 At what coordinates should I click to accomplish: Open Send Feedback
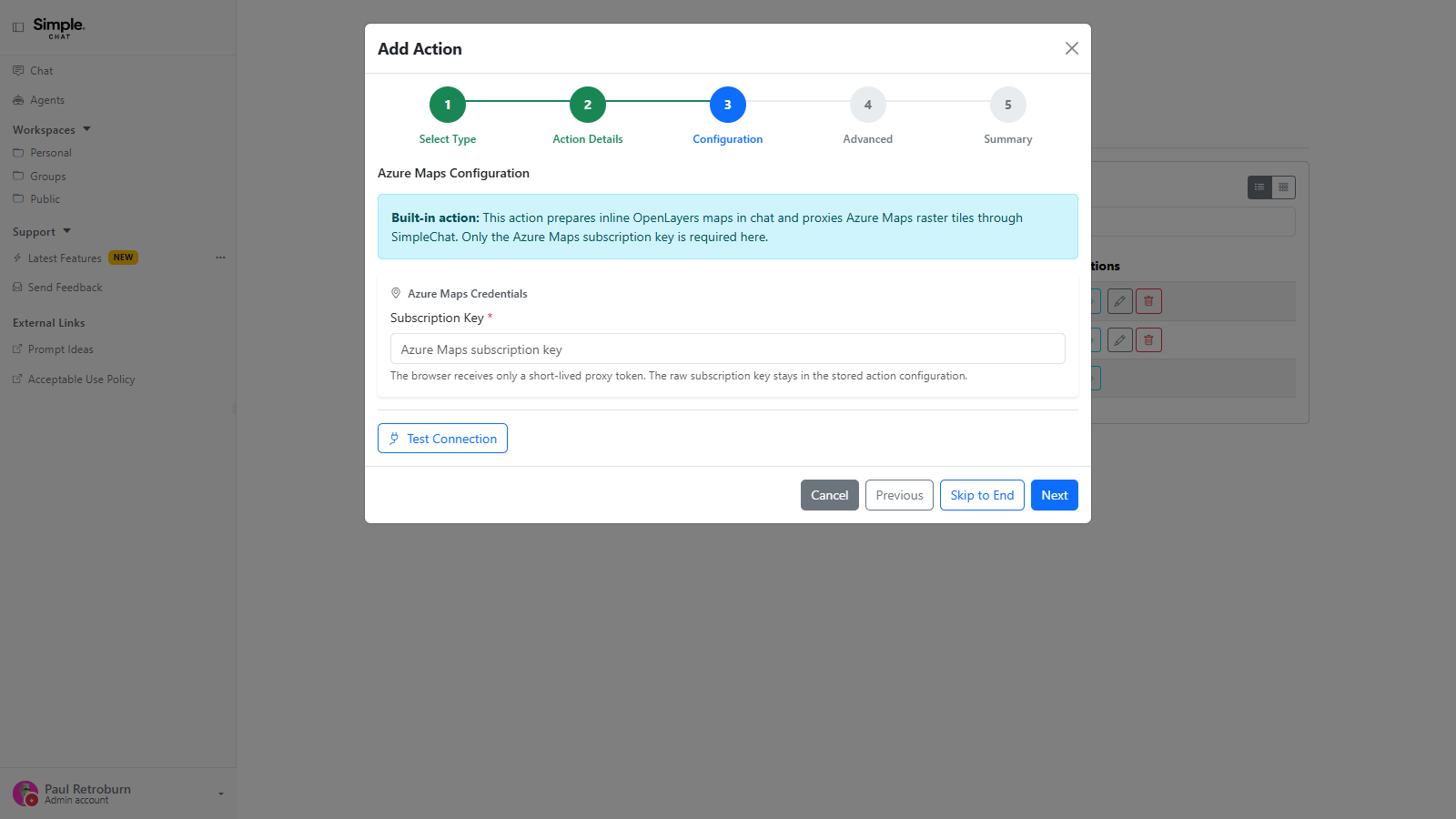[65, 288]
